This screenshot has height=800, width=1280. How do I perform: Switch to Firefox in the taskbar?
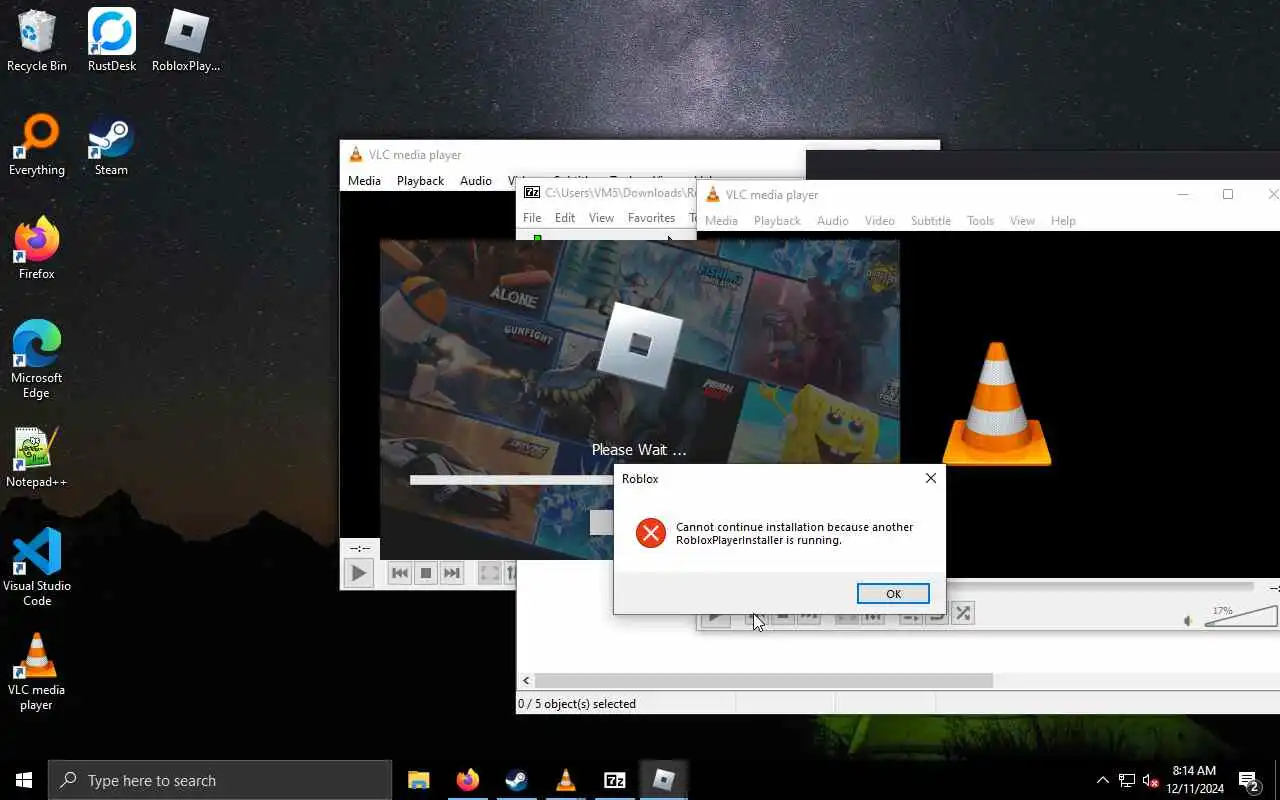pos(467,780)
